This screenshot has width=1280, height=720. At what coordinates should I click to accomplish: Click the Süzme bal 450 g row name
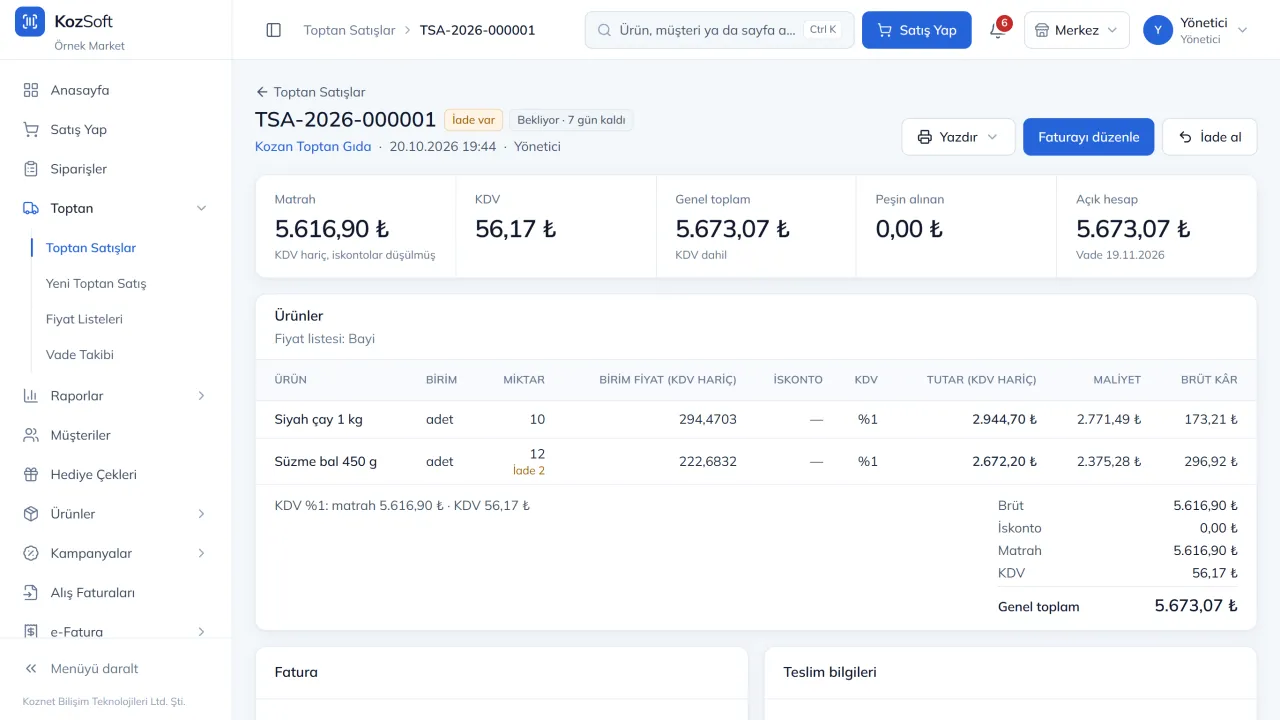(x=326, y=462)
